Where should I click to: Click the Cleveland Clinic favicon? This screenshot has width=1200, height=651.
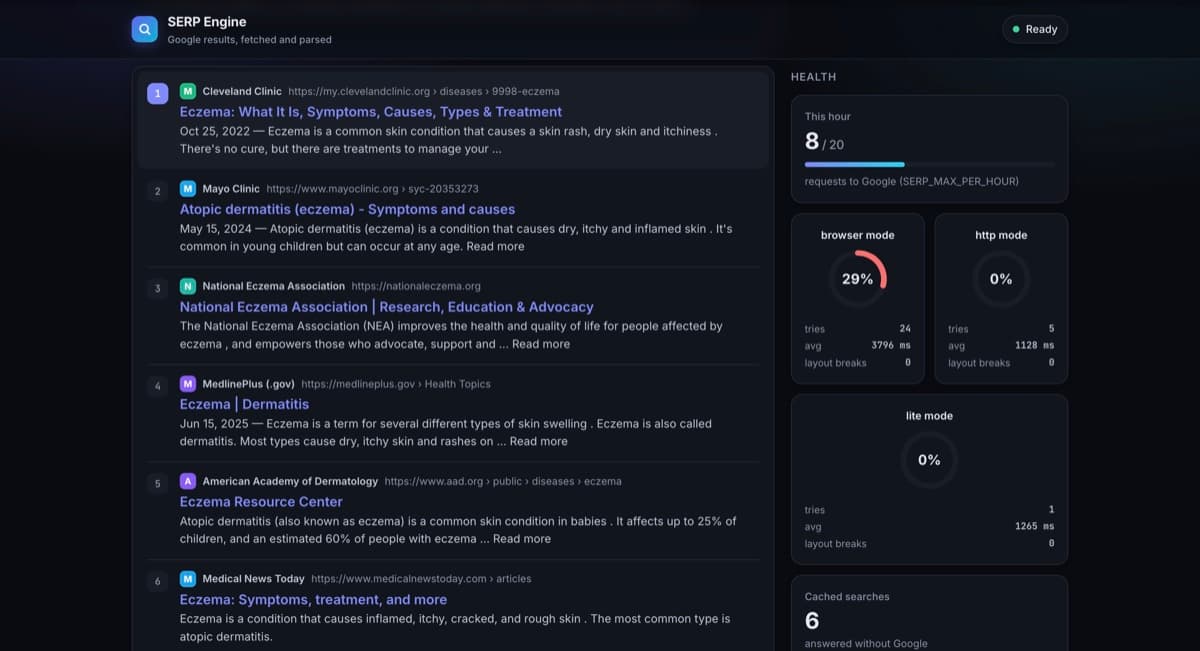click(188, 91)
